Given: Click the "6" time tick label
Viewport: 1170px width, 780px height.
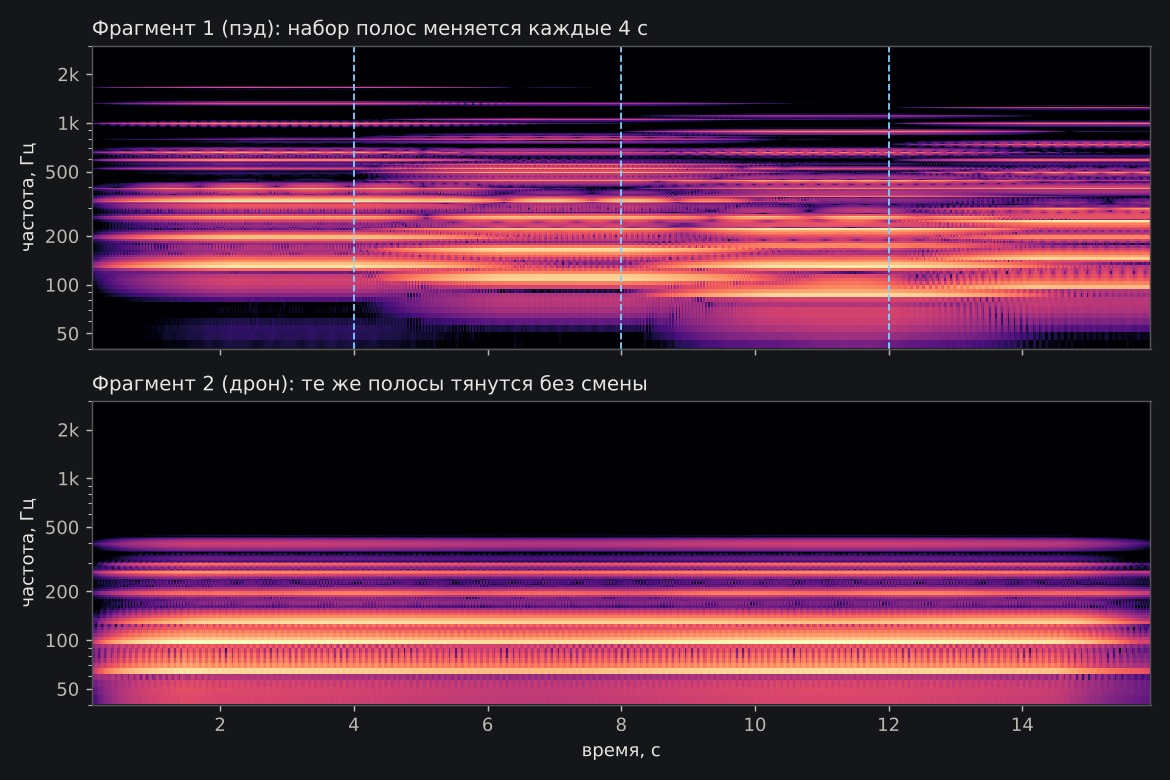Looking at the screenshot, I should 487,724.
